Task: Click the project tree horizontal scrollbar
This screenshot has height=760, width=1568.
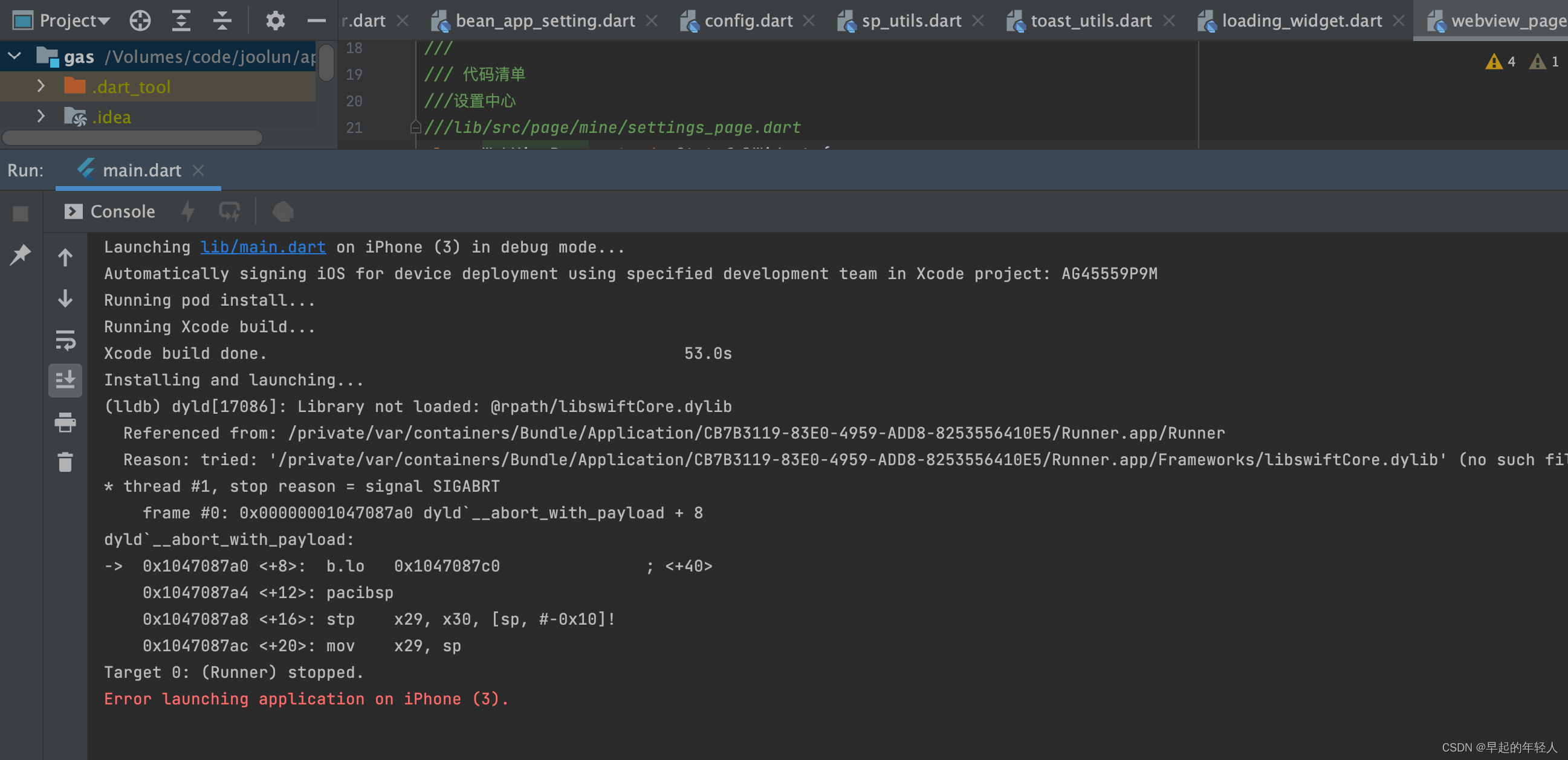Action: pos(132,138)
